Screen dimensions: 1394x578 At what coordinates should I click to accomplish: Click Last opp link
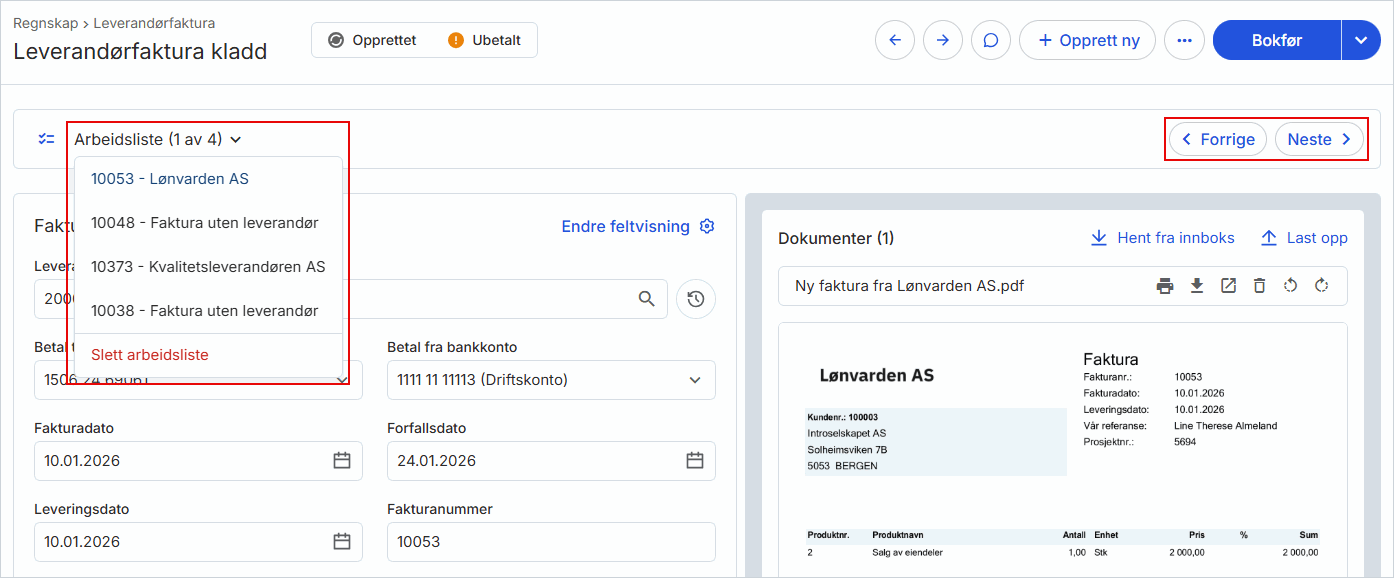coord(1304,238)
